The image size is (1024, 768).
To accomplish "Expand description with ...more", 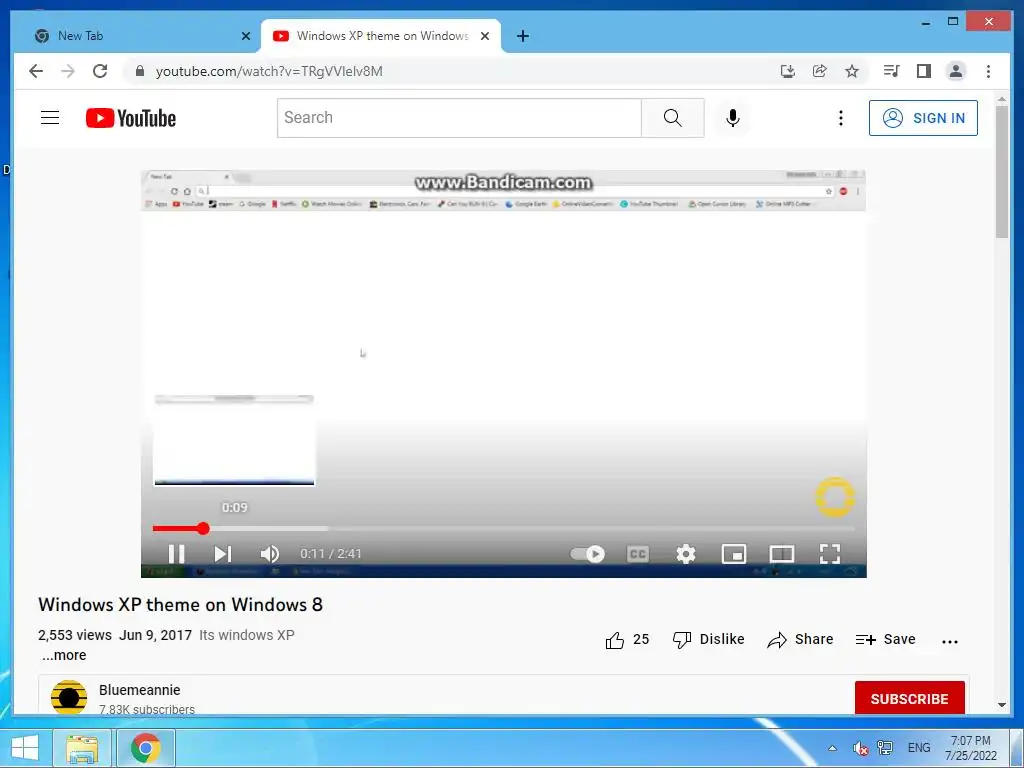I will [x=64, y=655].
